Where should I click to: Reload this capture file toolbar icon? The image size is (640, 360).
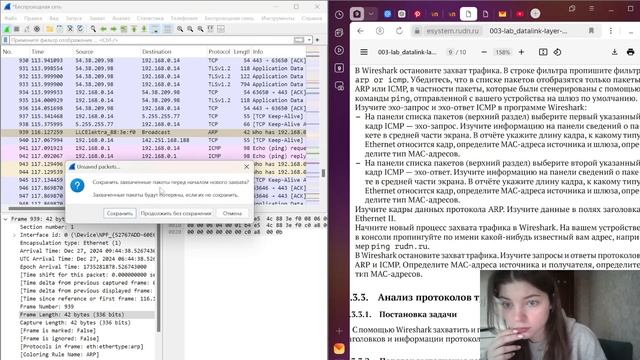(x=80, y=29)
